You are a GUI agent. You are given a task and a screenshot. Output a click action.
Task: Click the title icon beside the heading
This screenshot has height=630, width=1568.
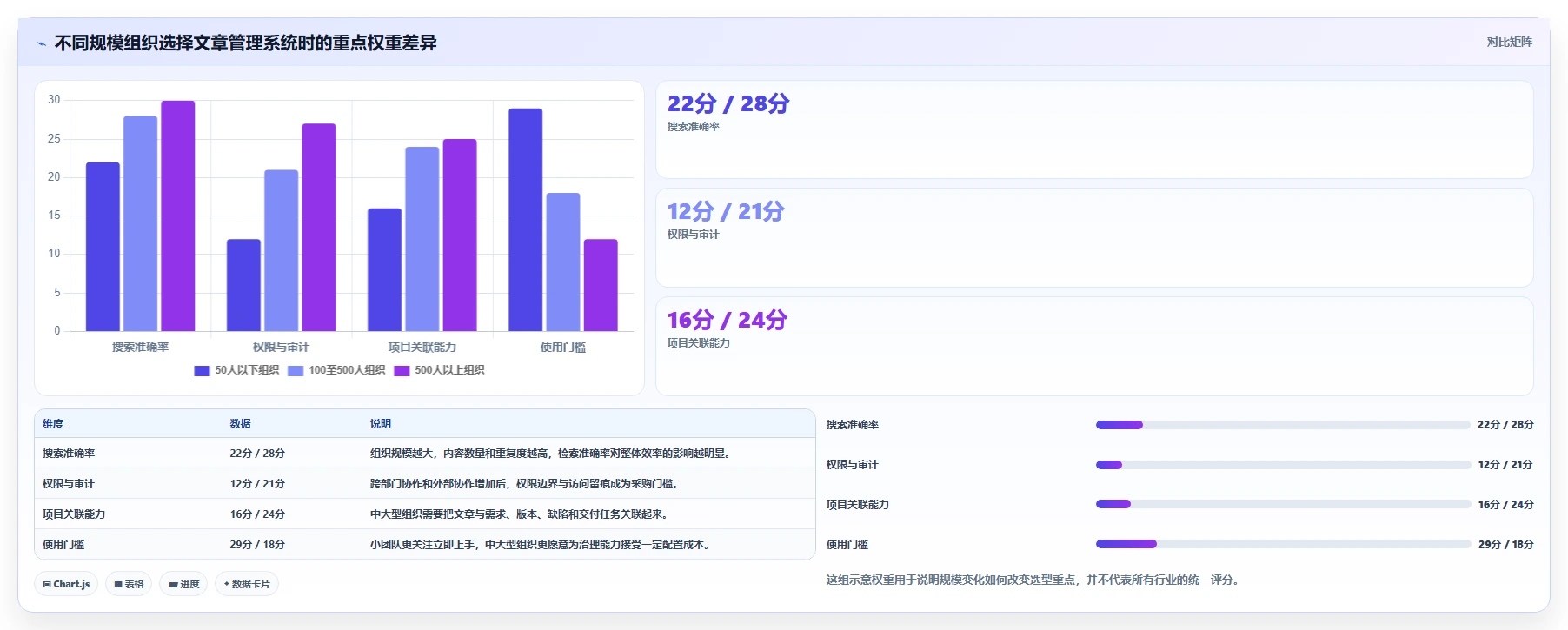point(41,43)
